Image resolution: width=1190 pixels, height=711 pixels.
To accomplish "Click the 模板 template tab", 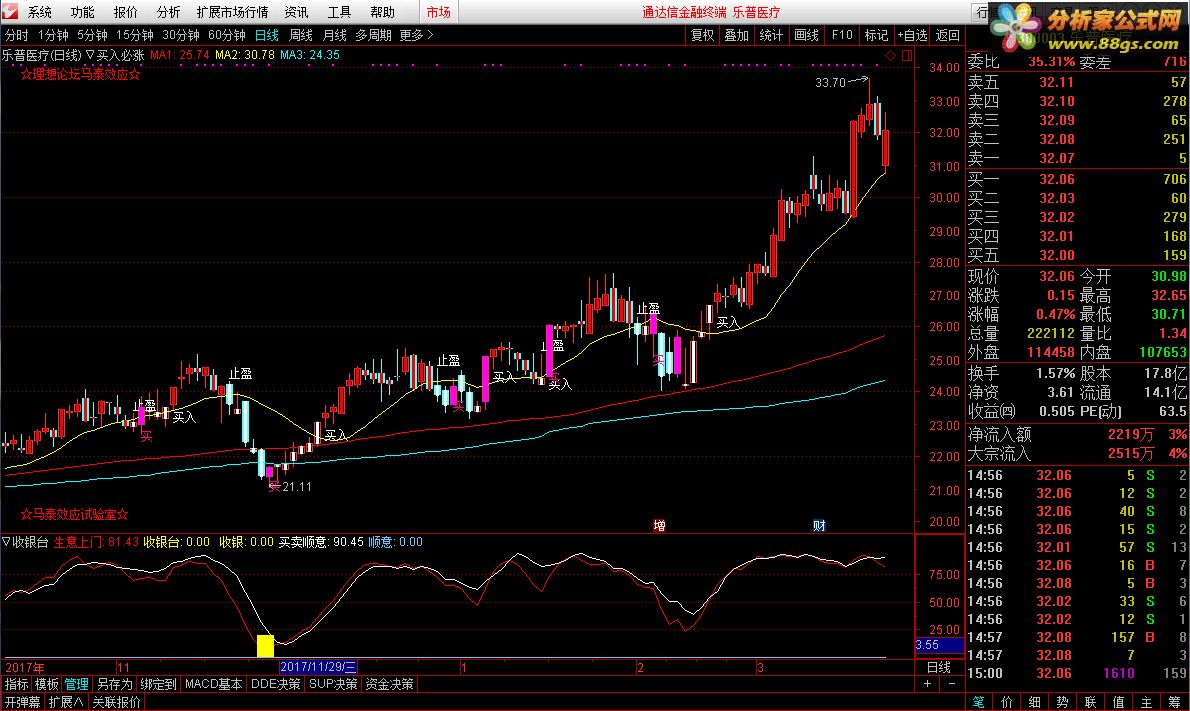I will (46, 684).
